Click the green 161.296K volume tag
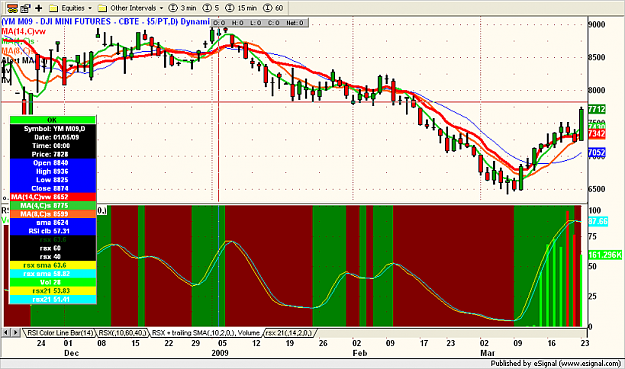 tap(605, 255)
